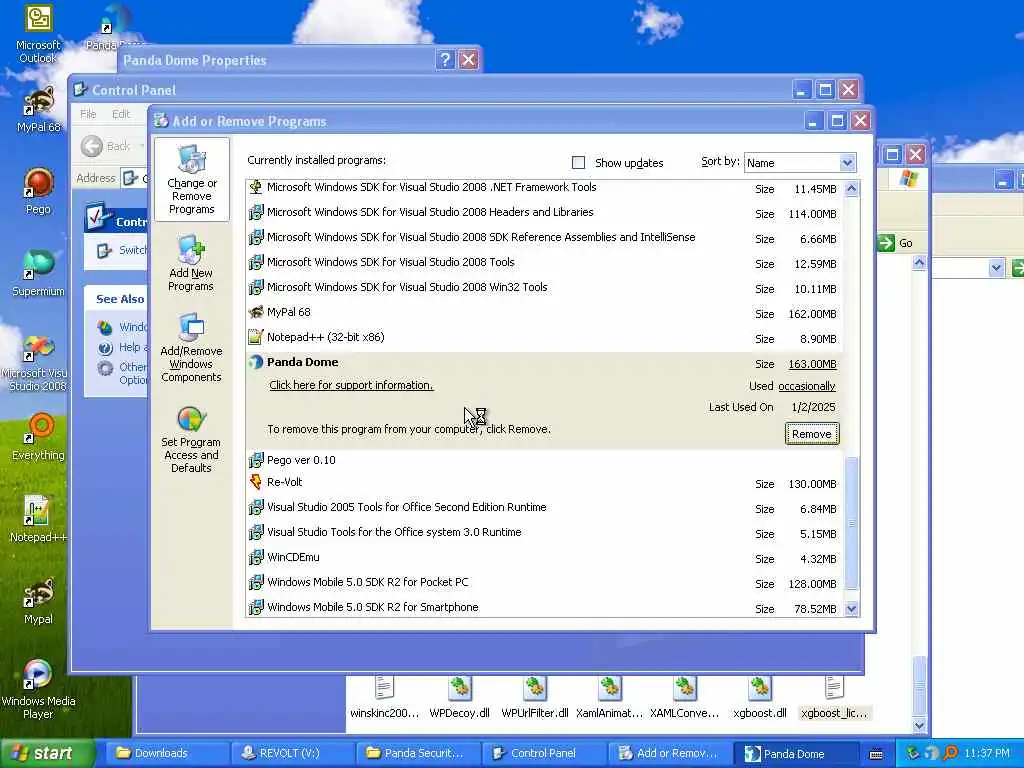Image resolution: width=1024 pixels, height=768 pixels.
Task: Click dropdown arrow in far-right background window
Action: point(996,268)
